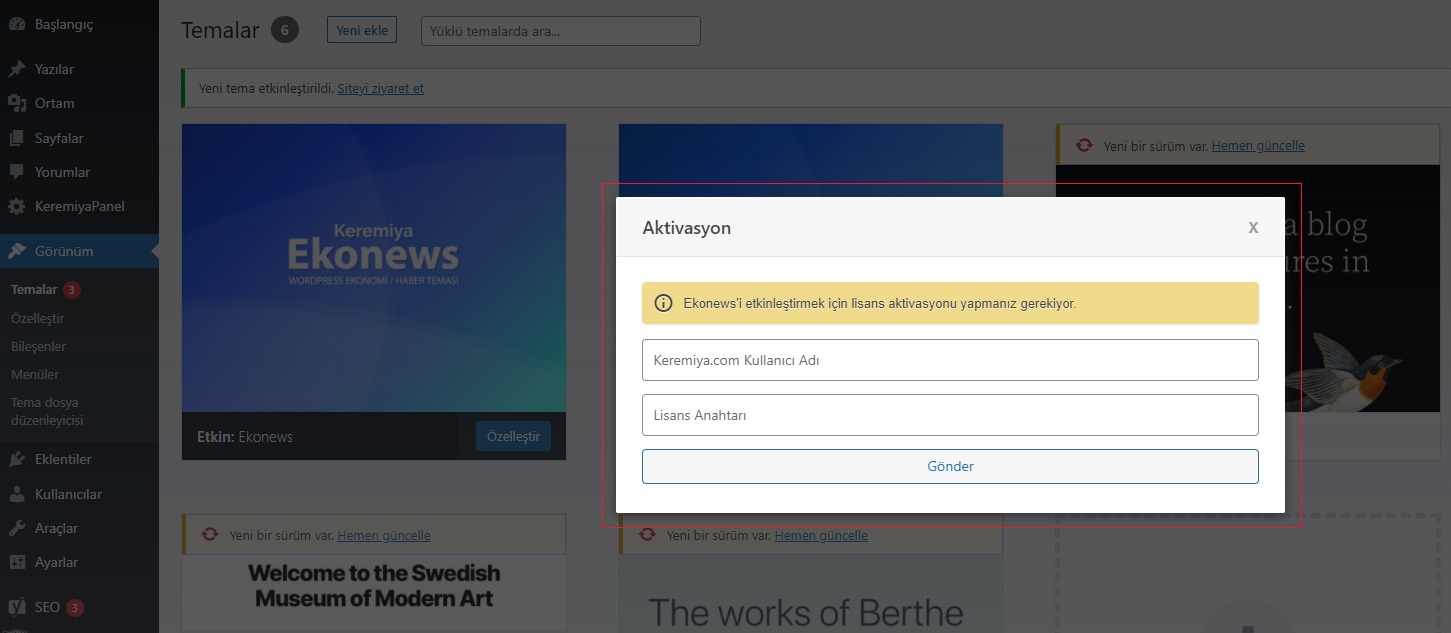Open the Swedish Museum of Modern Art theme

coord(374,594)
